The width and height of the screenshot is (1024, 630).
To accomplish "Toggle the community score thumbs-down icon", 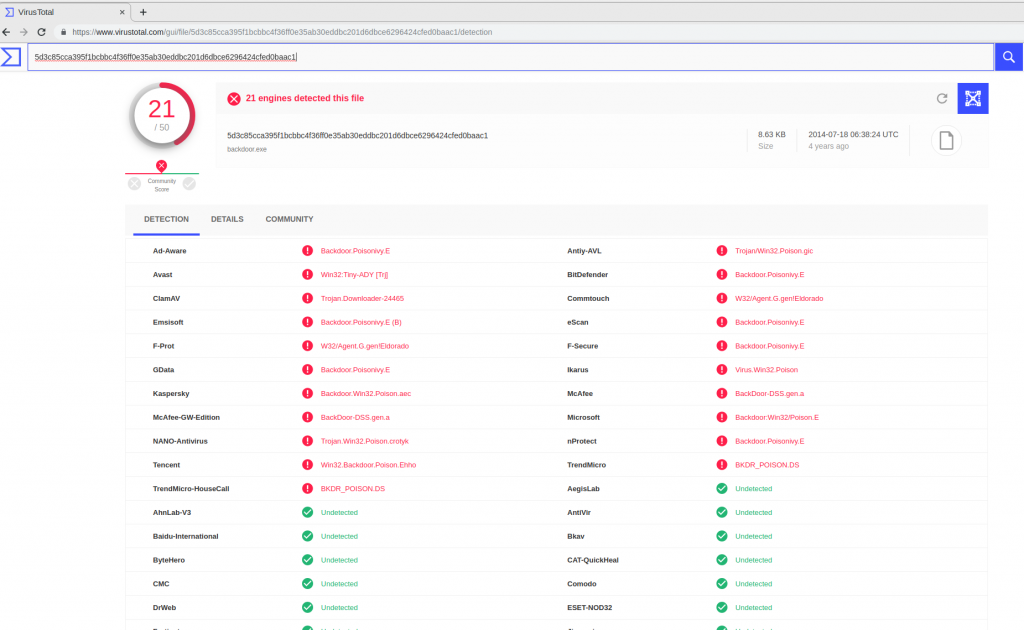I will coord(133,183).
